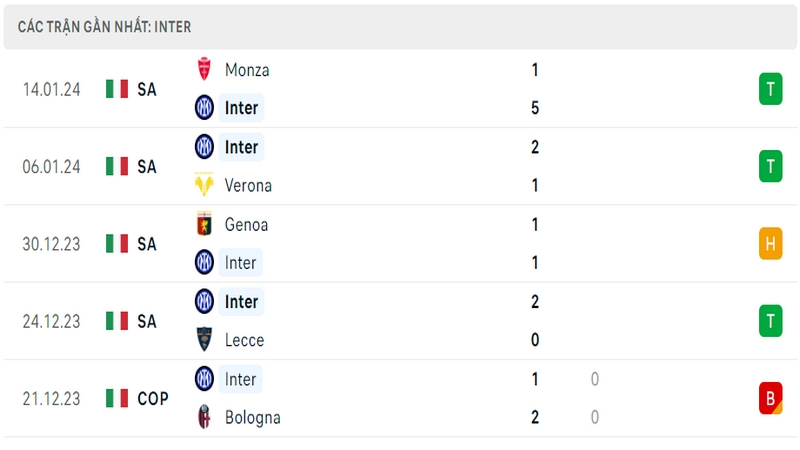Click the Genoa club crest icon
The image size is (800, 450).
204,224
